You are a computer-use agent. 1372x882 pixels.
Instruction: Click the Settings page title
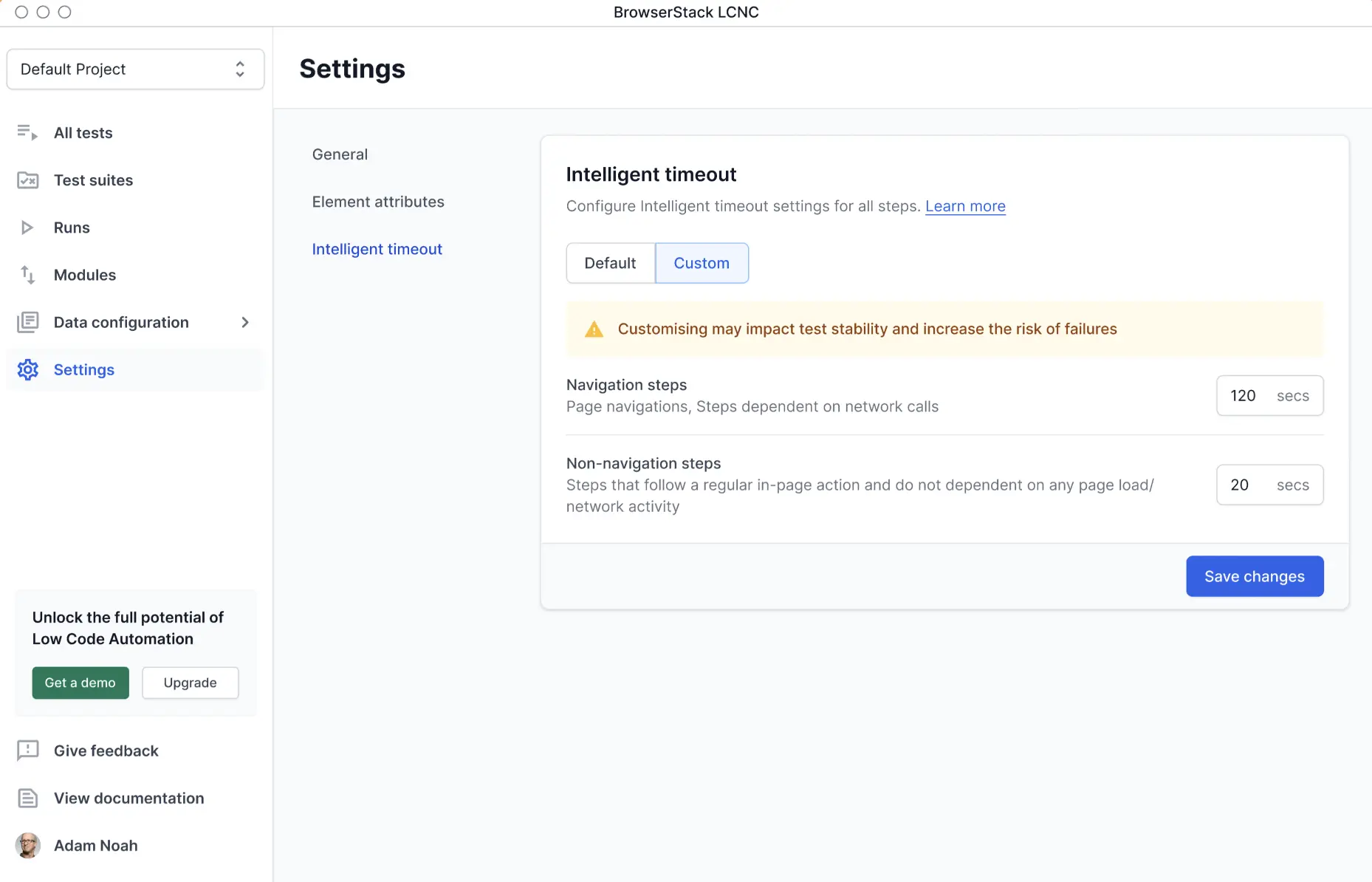352,69
